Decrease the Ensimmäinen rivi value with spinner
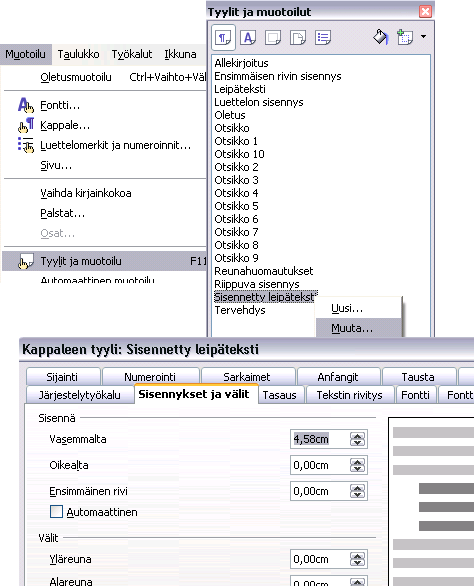Image resolution: width=476 pixels, height=588 pixels. click(357, 495)
